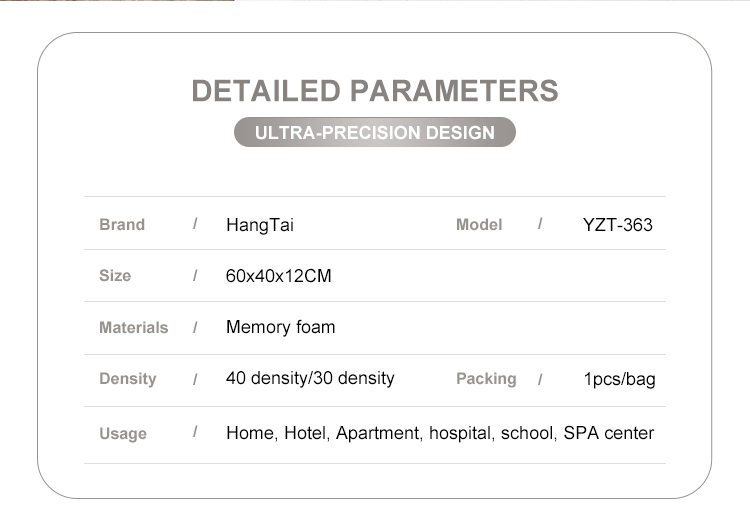This screenshot has height=522, width=750.
Task: Select the Materials label
Action: click(133, 327)
